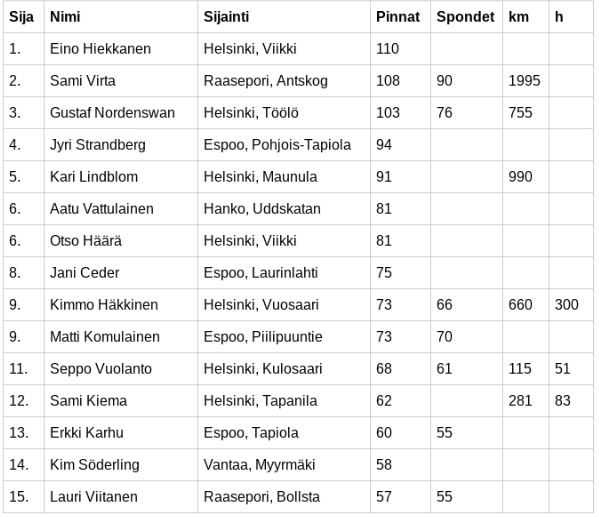Click the h column header

pos(559,17)
